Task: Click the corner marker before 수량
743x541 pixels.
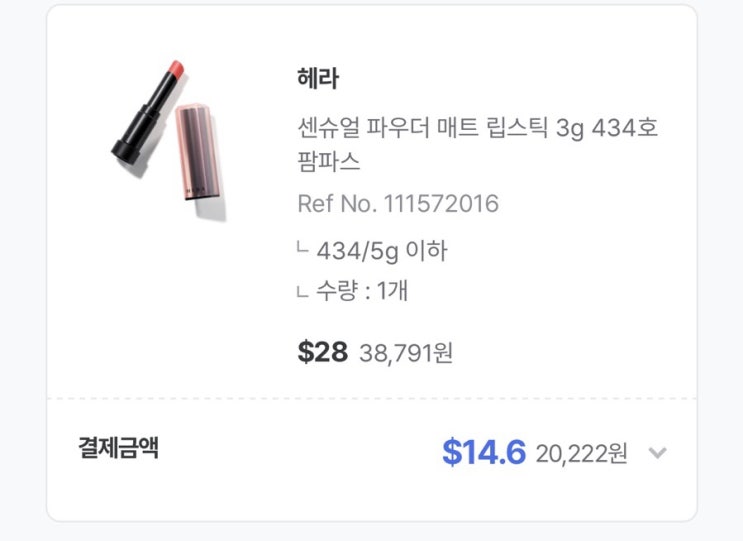Action: 302,292
